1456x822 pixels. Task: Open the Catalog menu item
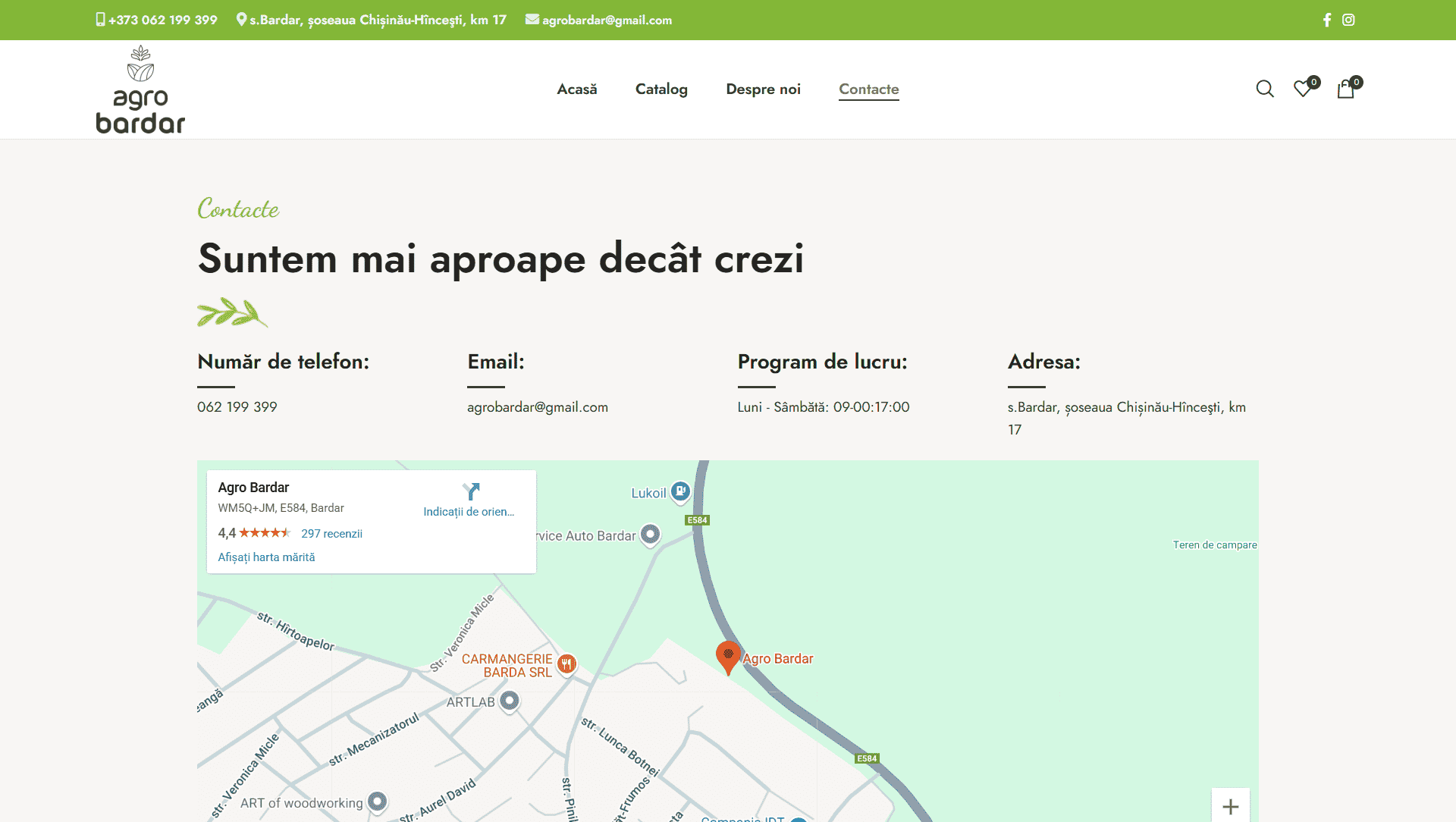coord(661,89)
